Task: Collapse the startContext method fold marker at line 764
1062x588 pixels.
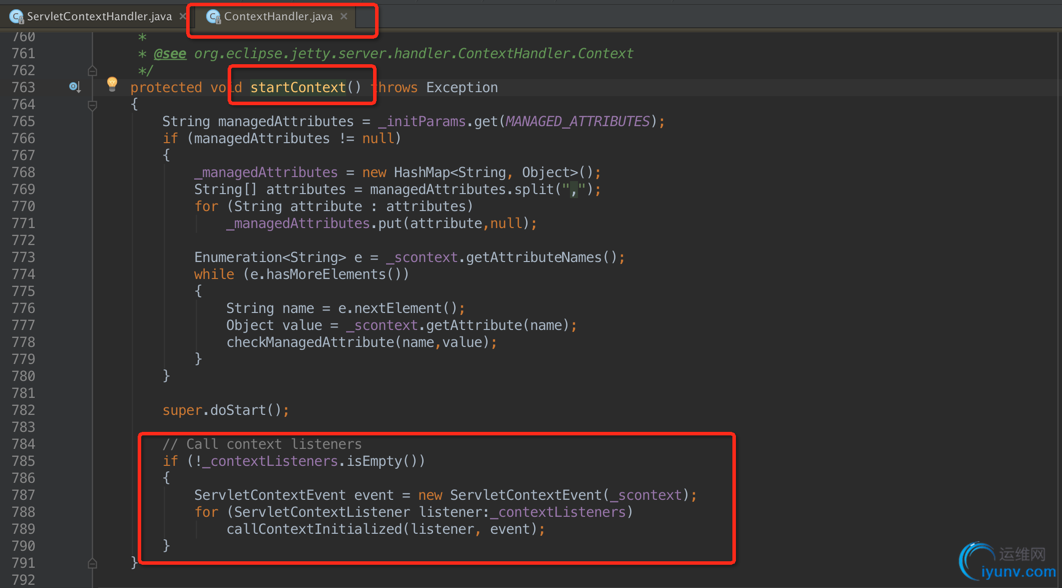Action: [x=93, y=105]
